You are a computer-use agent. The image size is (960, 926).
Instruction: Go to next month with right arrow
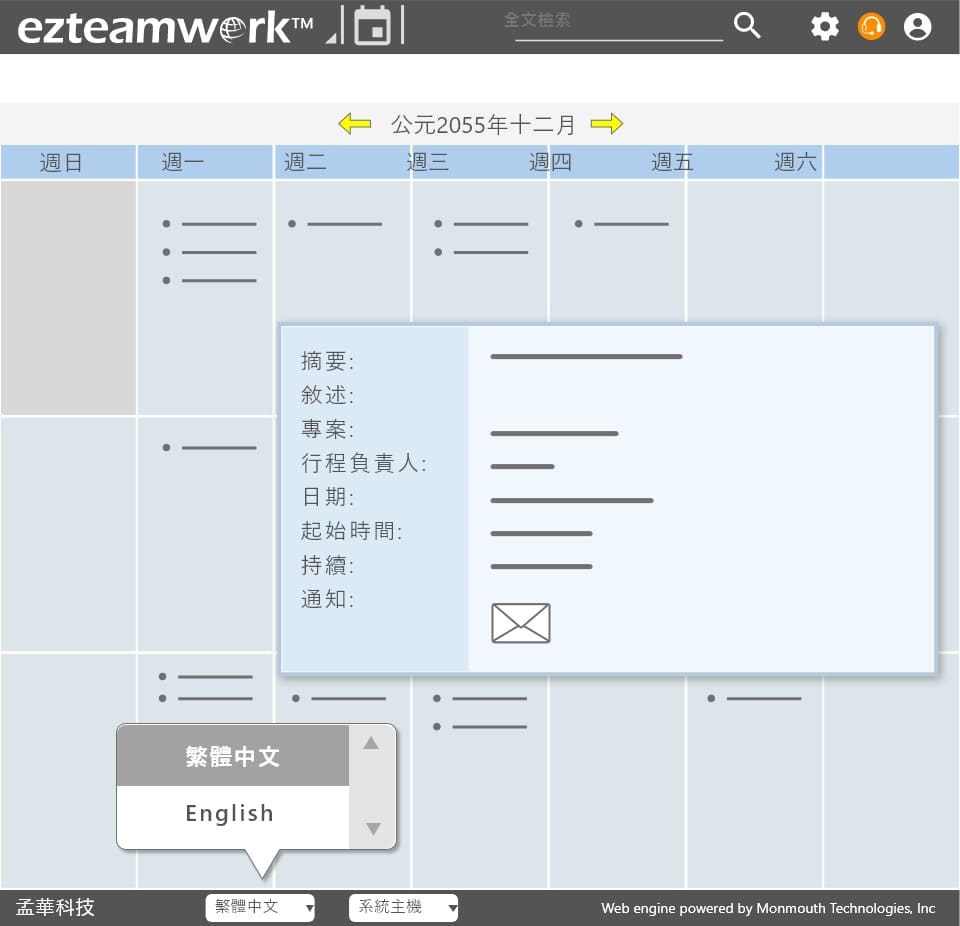(x=606, y=124)
